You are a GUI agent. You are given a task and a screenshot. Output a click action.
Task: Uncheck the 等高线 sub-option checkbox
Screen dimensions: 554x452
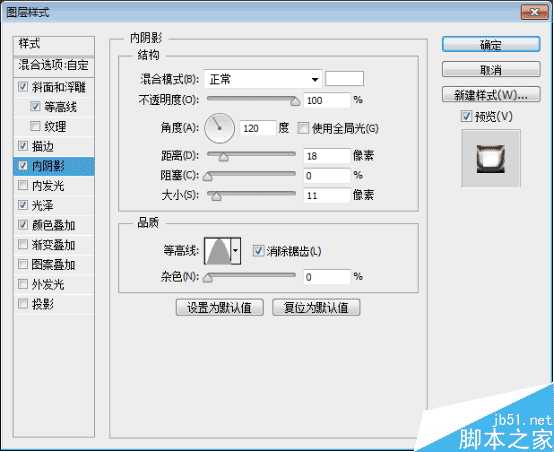pyautogui.click(x=35, y=106)
